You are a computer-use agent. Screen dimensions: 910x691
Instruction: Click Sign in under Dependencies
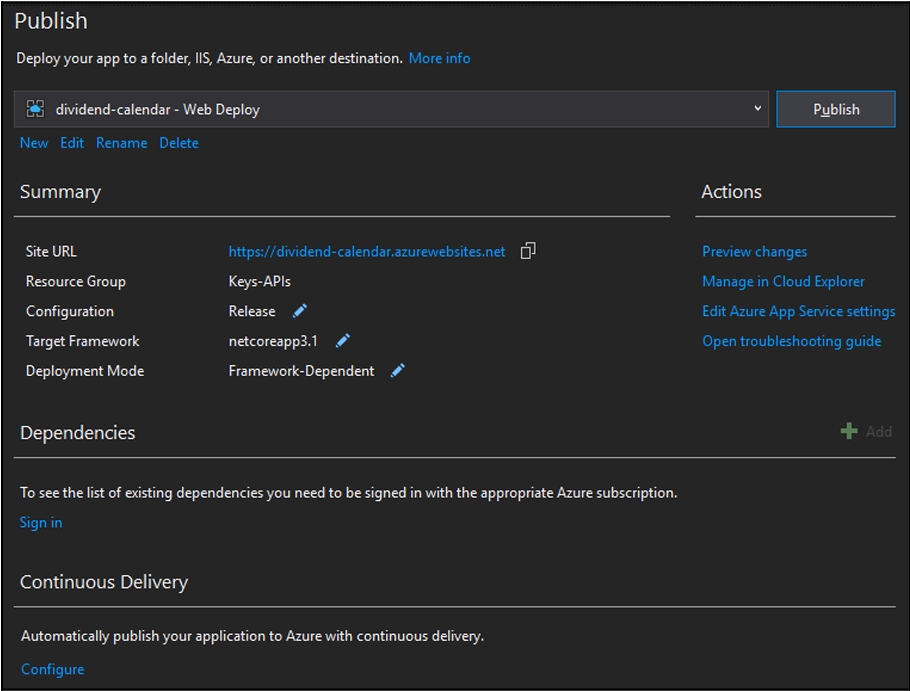click(x=41, y=522)
